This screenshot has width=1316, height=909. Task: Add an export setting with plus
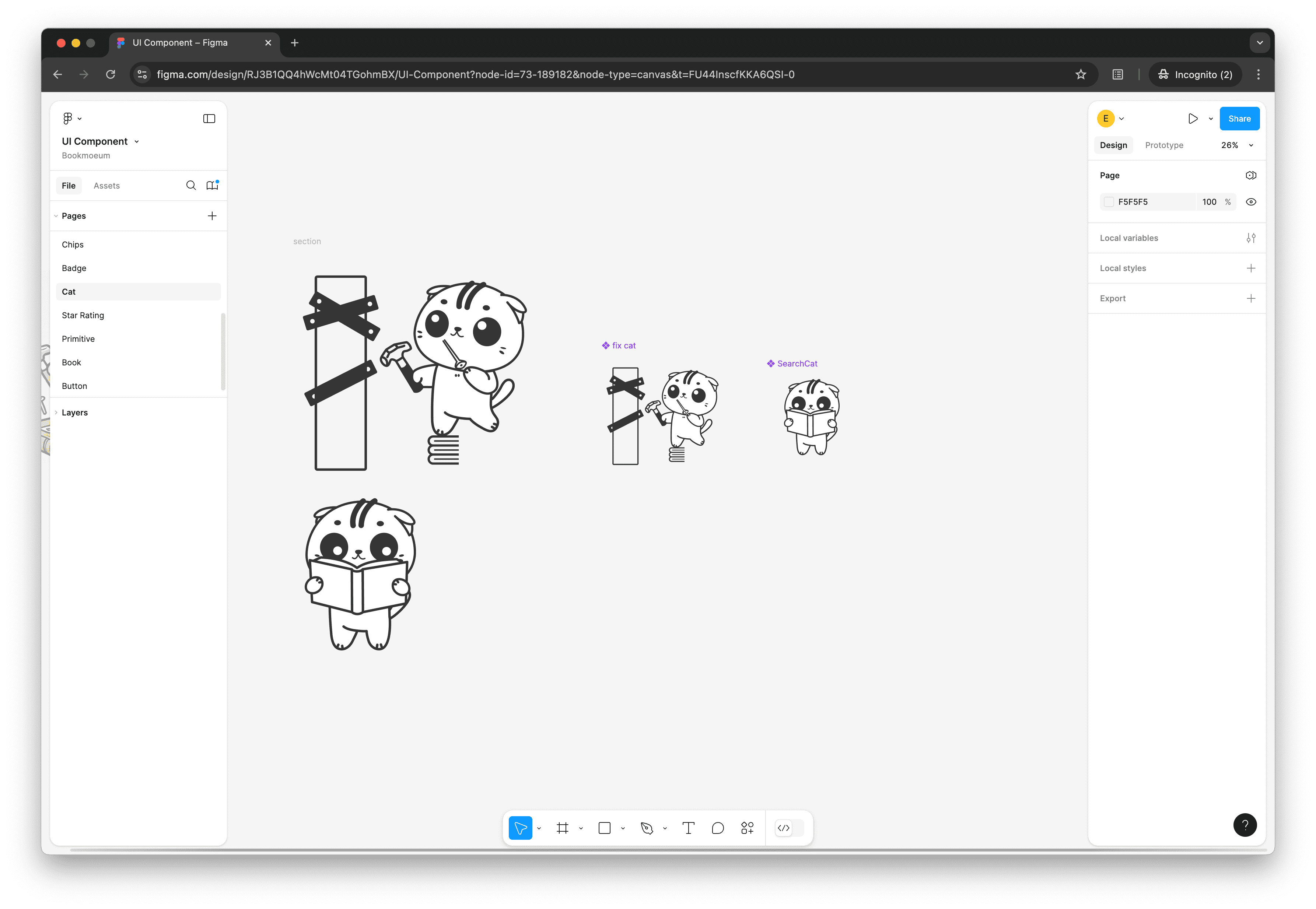pyautogui.click(x=1250, y=298)
